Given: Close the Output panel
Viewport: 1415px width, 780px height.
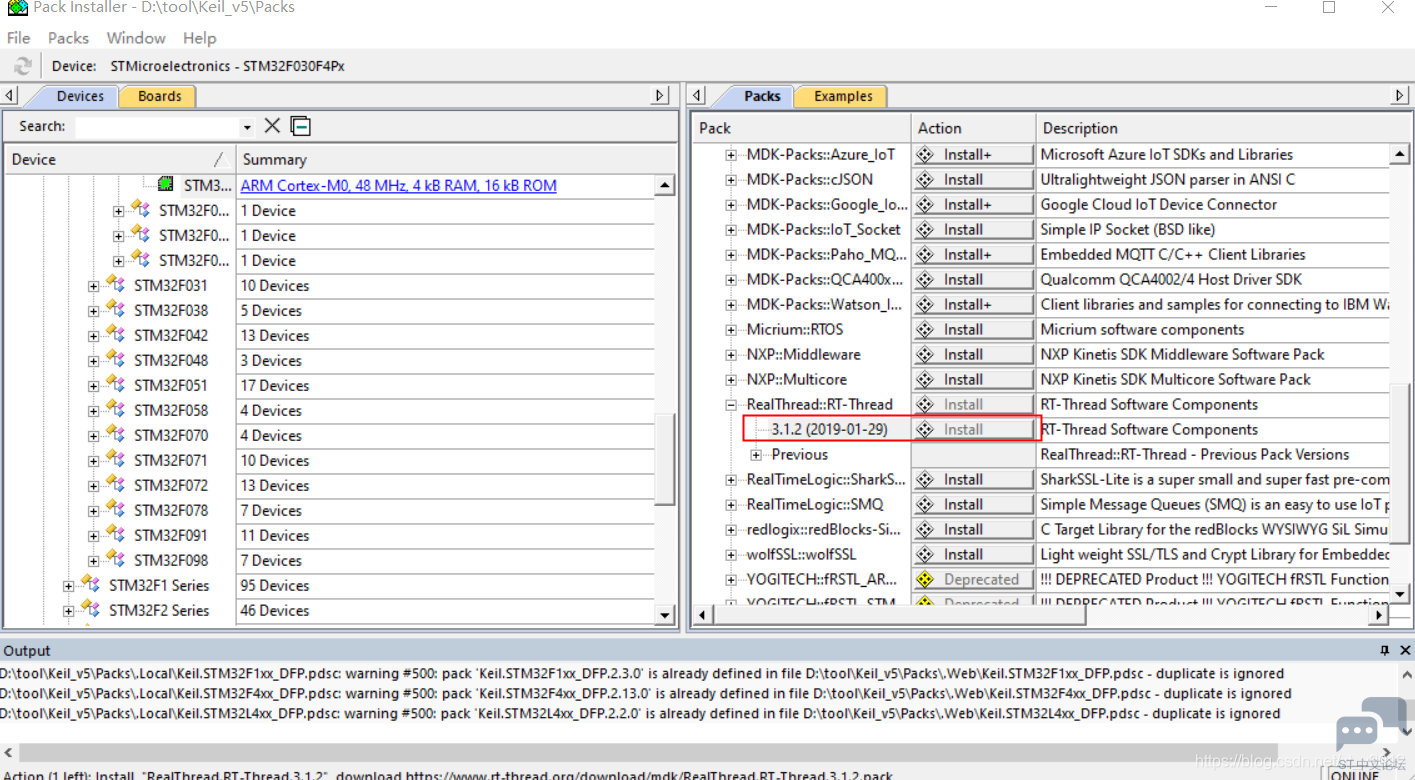Looking at the screenshot, I should [1403, 651].
